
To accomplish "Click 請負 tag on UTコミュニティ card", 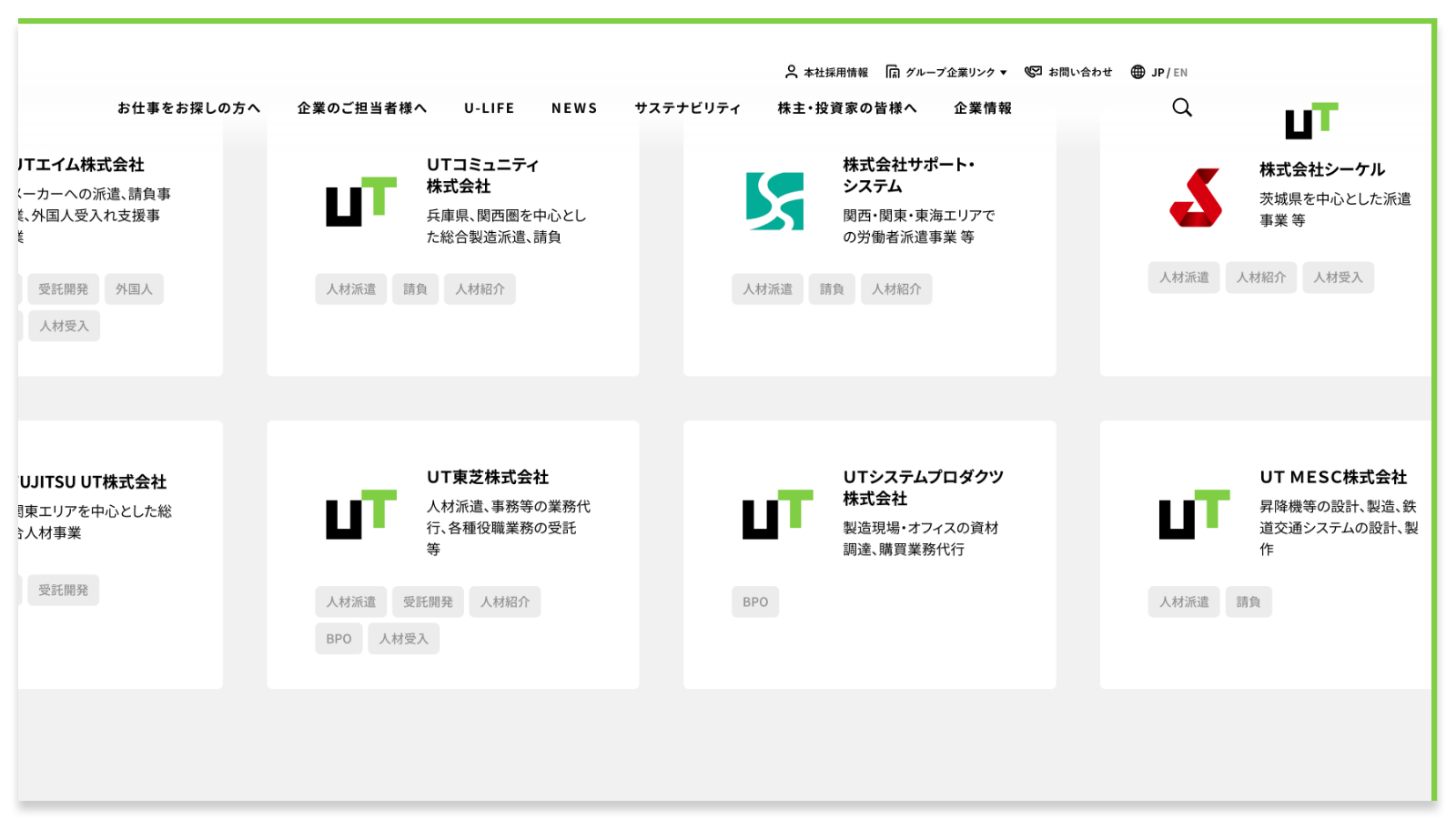I will point(416,288).
